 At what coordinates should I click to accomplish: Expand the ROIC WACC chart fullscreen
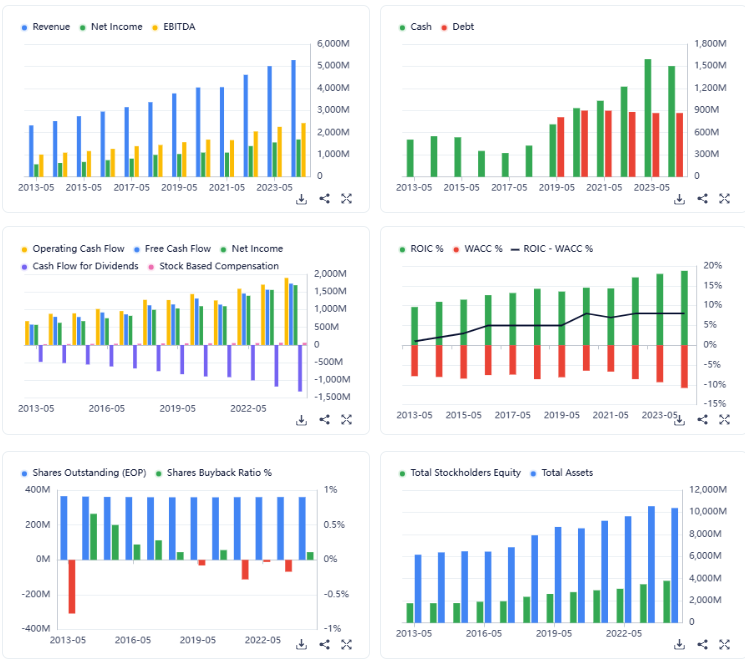click(724, 420)
